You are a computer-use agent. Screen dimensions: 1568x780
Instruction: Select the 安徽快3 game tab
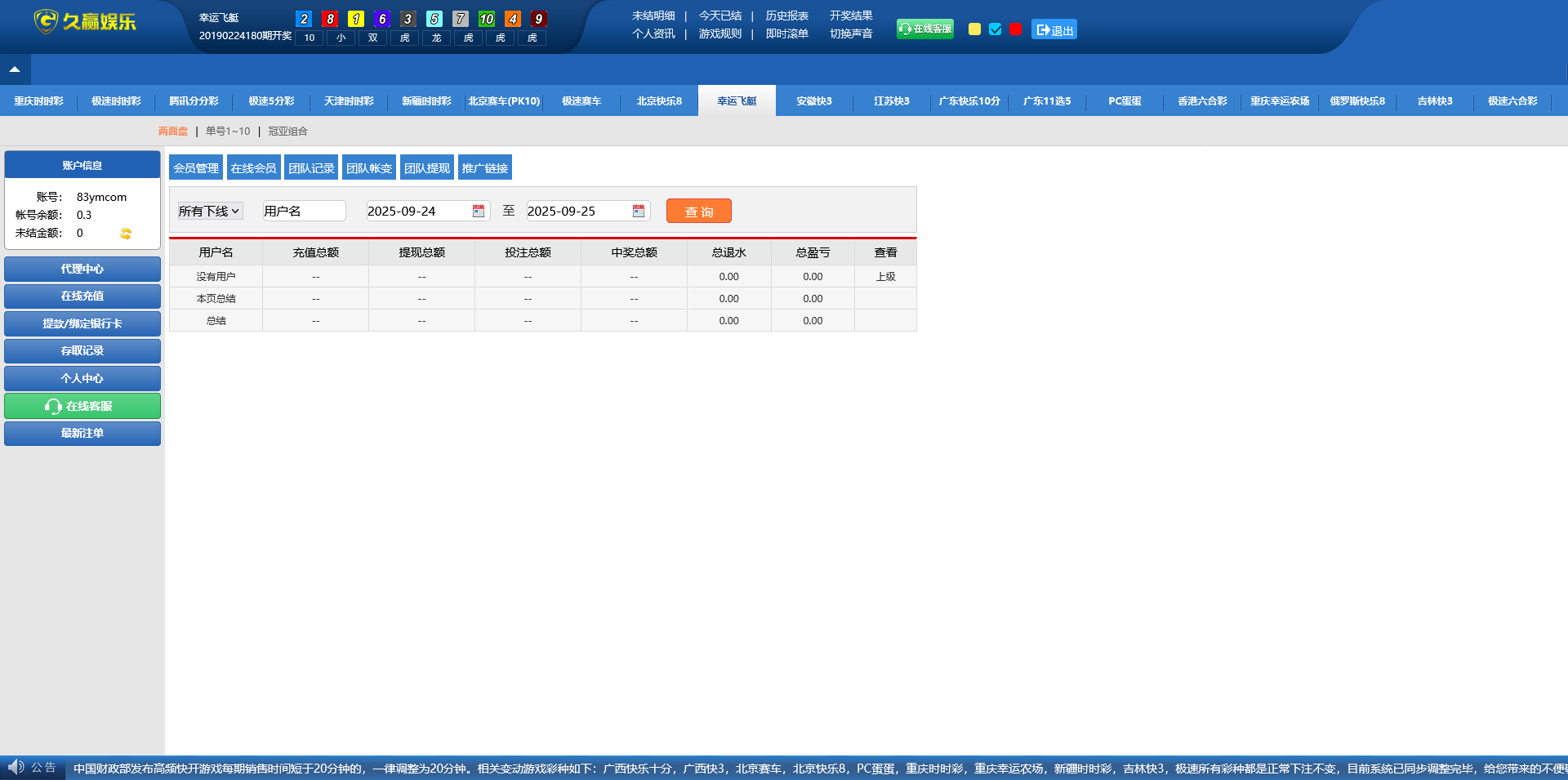tap(814, 101)
